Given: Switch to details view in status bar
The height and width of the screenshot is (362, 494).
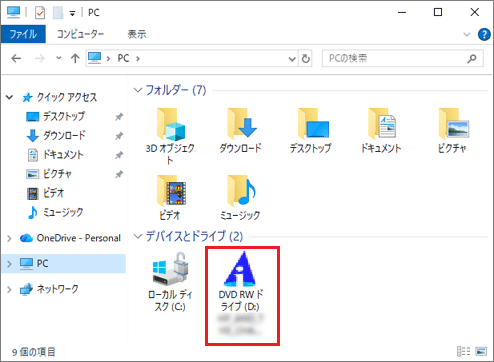Looking at the screenshot, I should click(x=463, y=351).
